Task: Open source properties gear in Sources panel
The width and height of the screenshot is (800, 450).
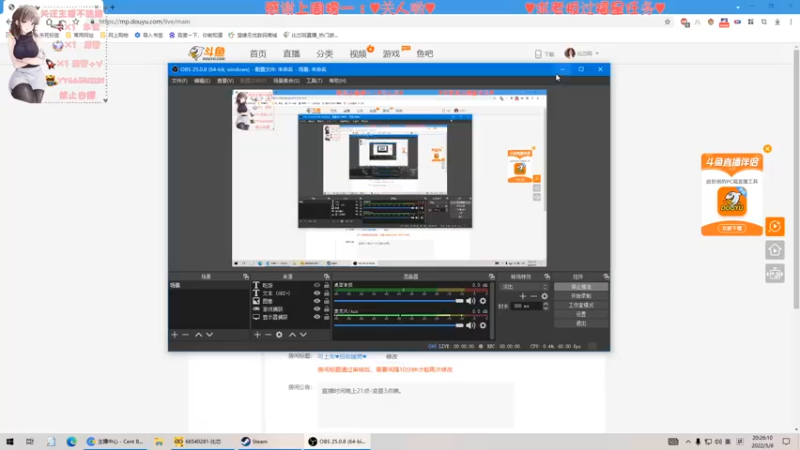Action: pyautogui.click(x=279, y=335)
